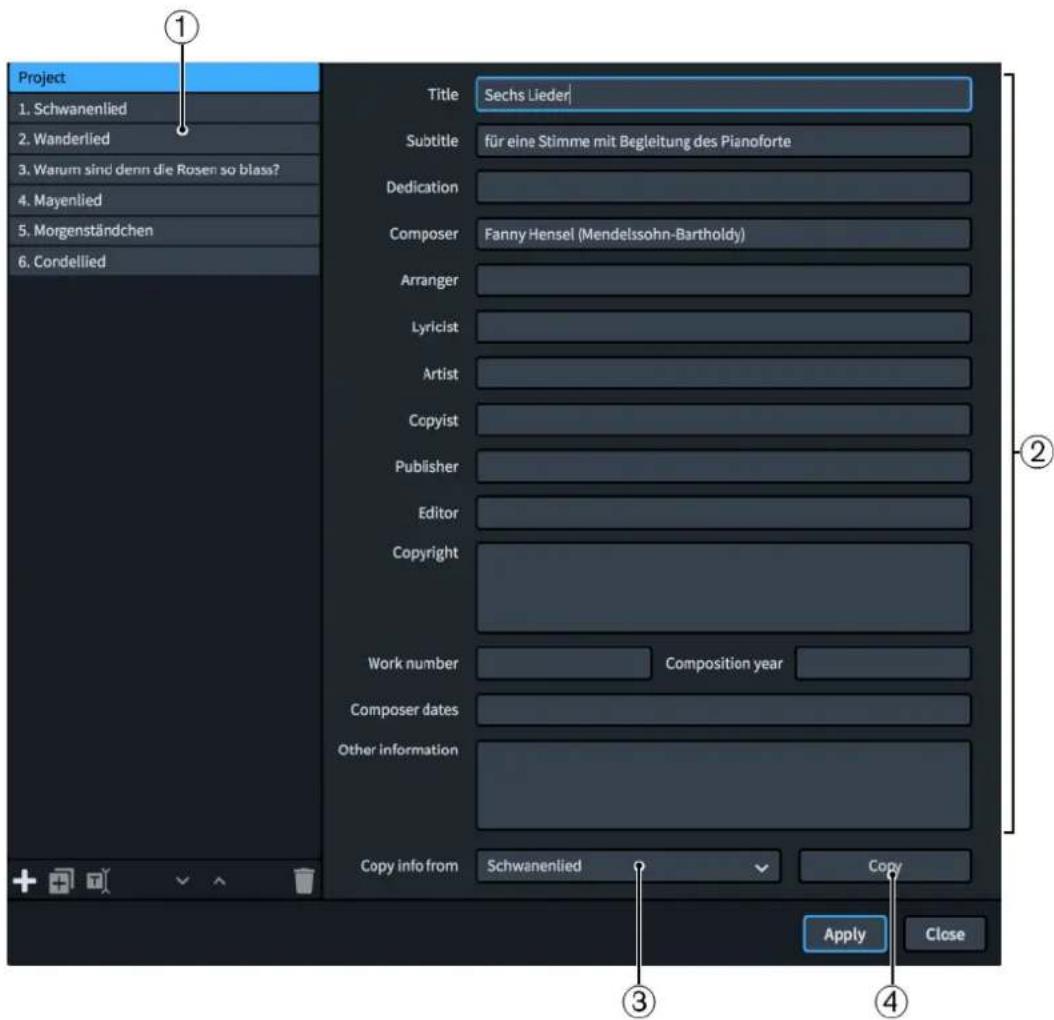
Task: Click into the Subtitle field
Action: tap(723, 141)
